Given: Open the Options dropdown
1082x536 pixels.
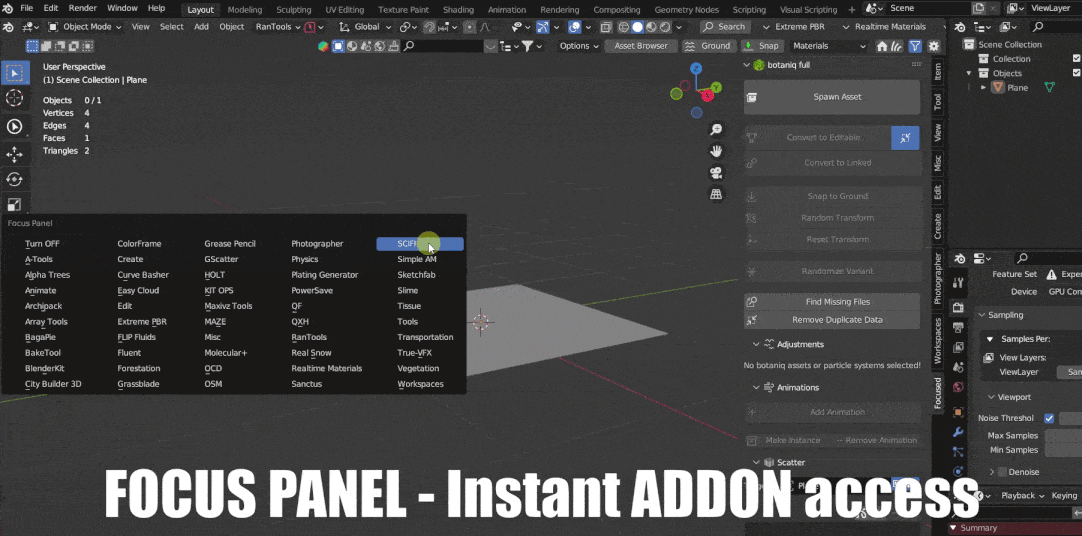Looking at the screenshot, I should (579, 46).
